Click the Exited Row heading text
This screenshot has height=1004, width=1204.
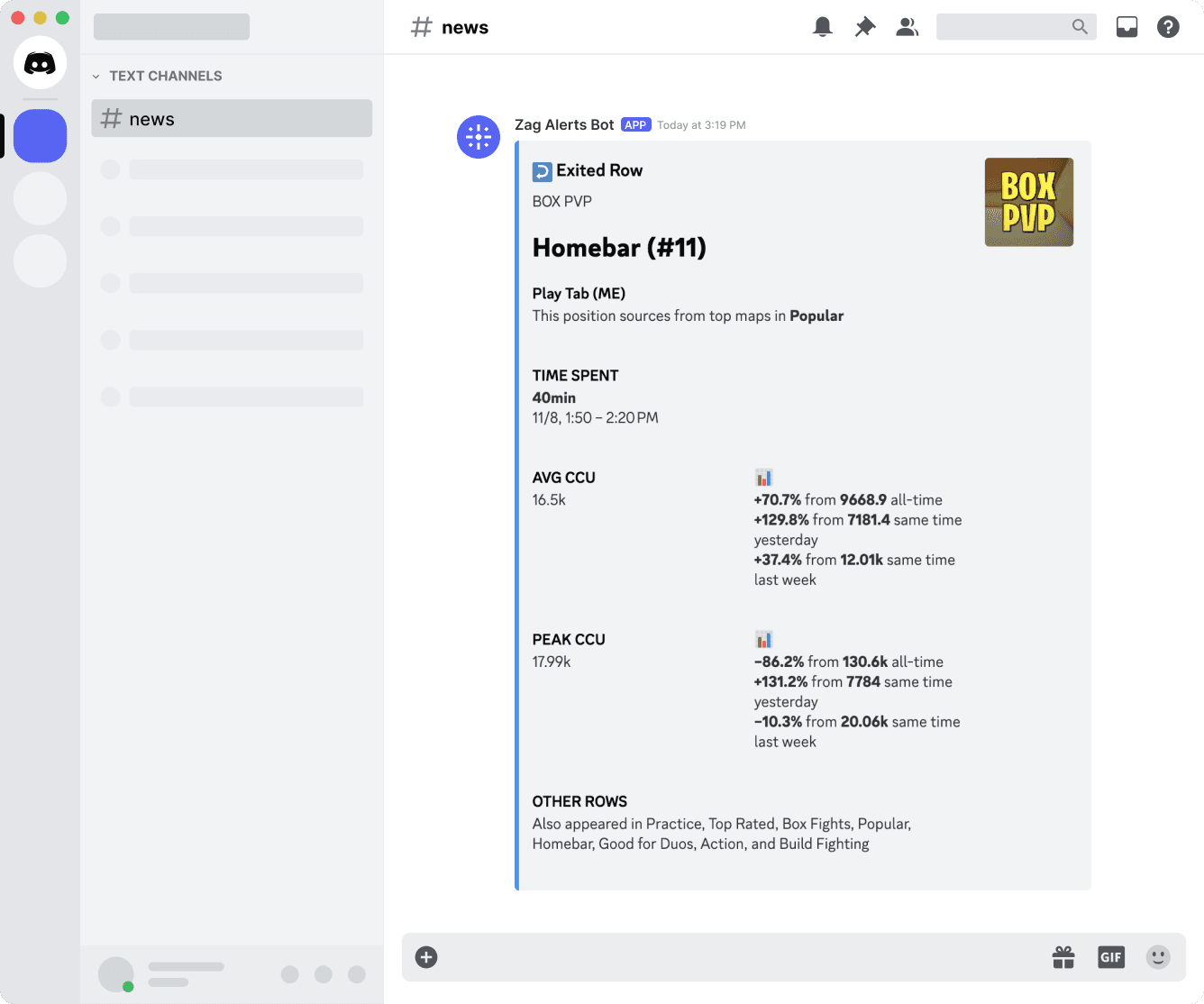click(x=599, y=170)
